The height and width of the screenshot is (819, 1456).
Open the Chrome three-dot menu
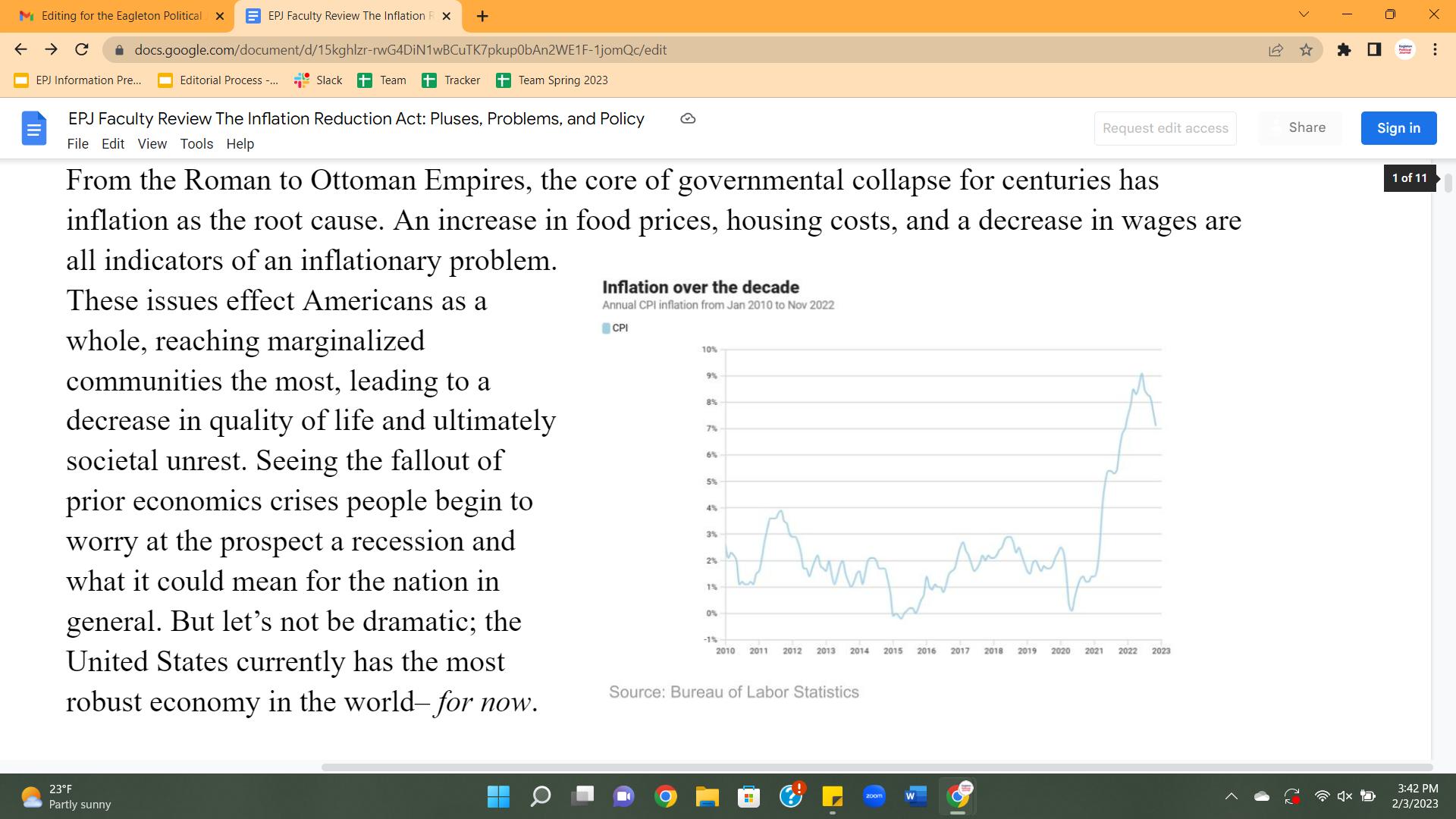click(1435, 50)
